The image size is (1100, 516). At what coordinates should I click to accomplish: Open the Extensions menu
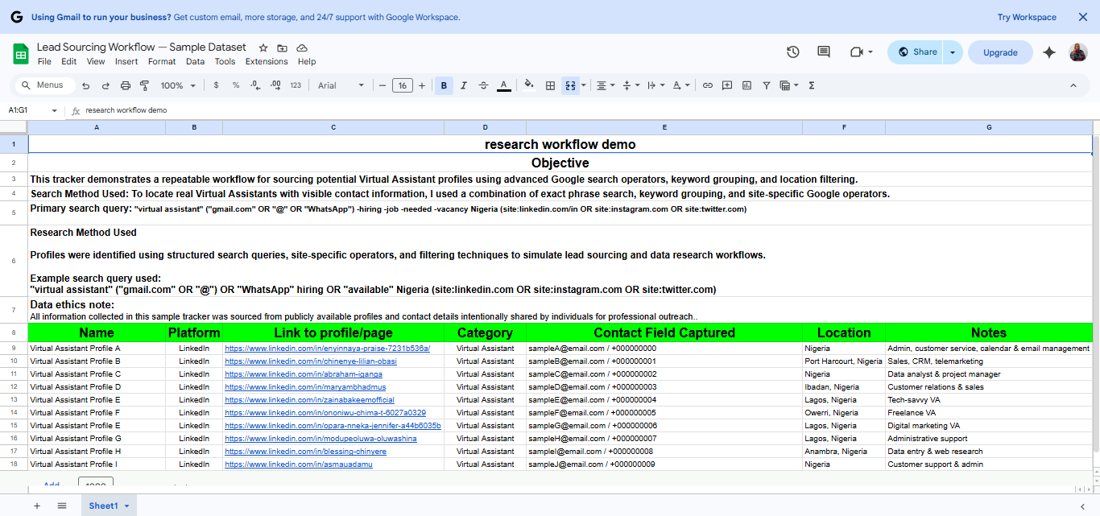coord(267,62)
